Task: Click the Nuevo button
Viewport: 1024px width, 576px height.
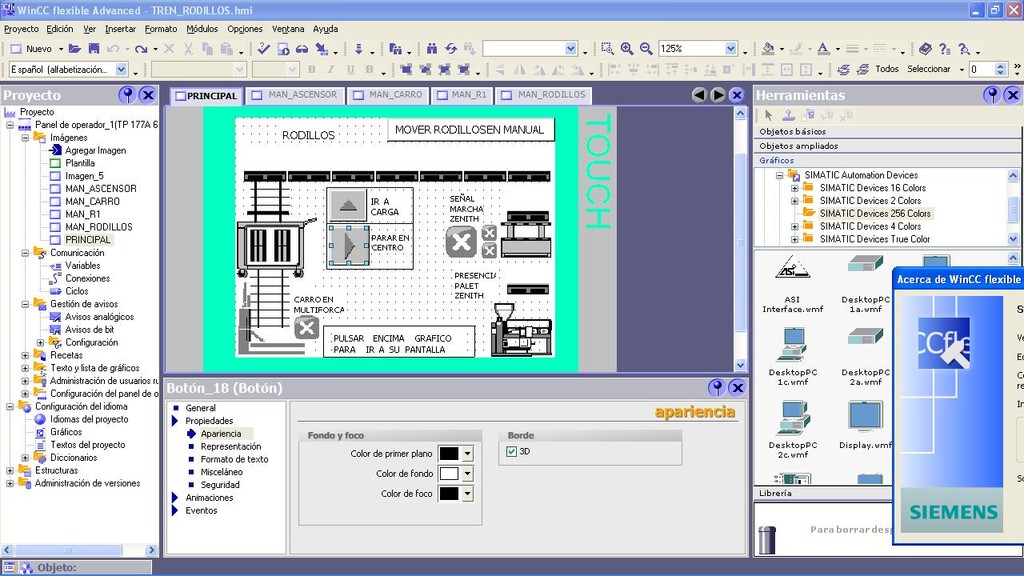Action: tap(38, 48)
